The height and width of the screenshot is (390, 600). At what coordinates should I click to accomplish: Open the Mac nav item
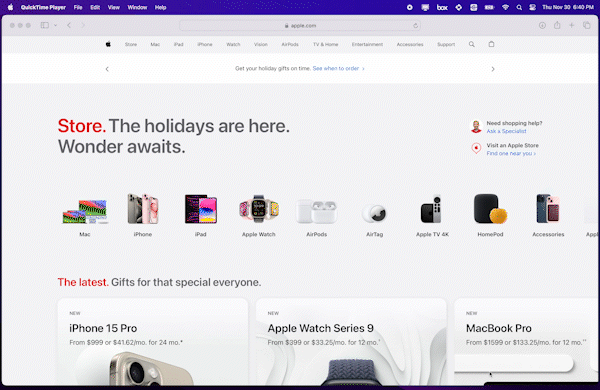point(155,44)
